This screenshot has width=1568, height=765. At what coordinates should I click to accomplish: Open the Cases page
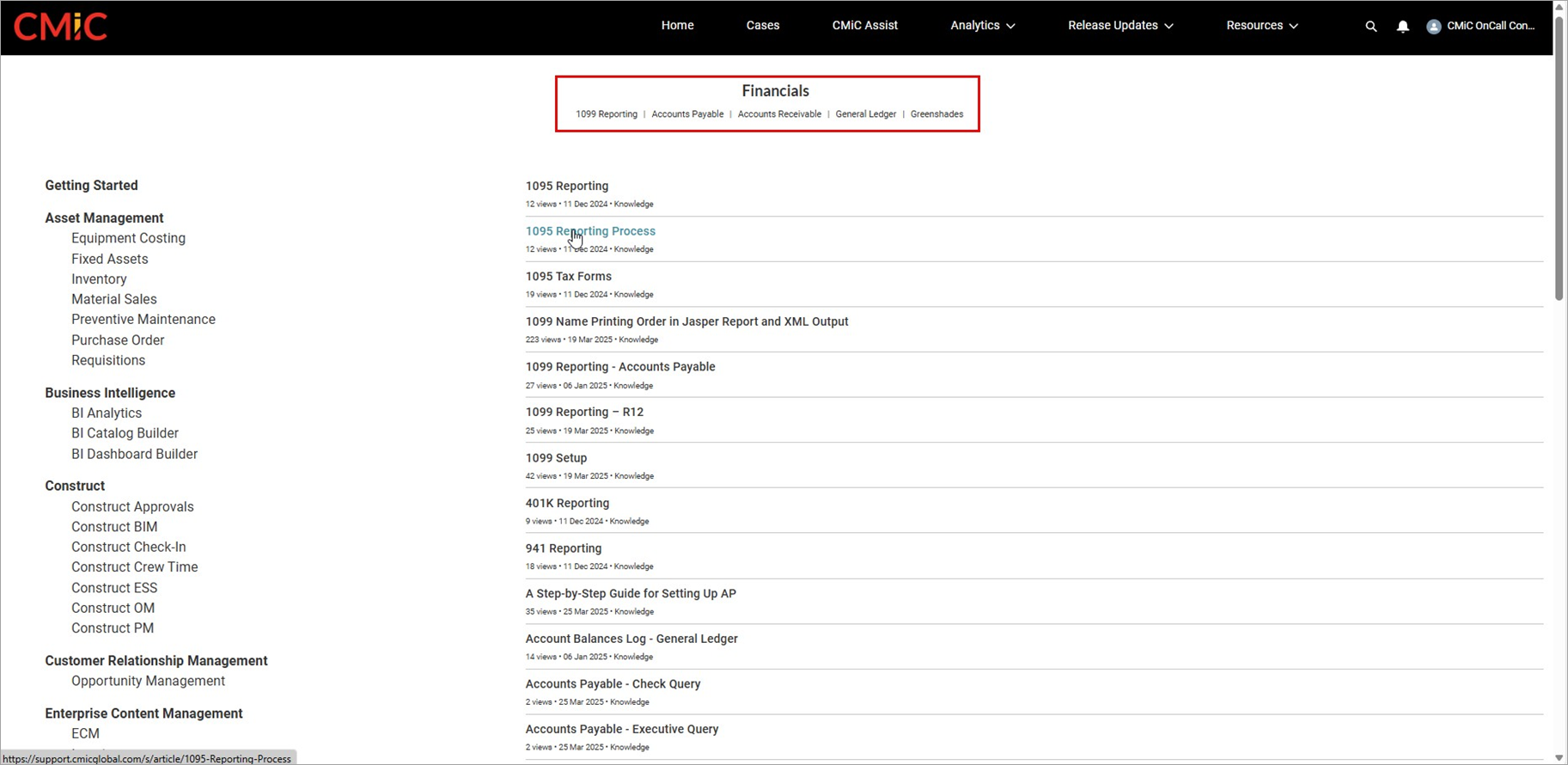(x=763, y=26)
